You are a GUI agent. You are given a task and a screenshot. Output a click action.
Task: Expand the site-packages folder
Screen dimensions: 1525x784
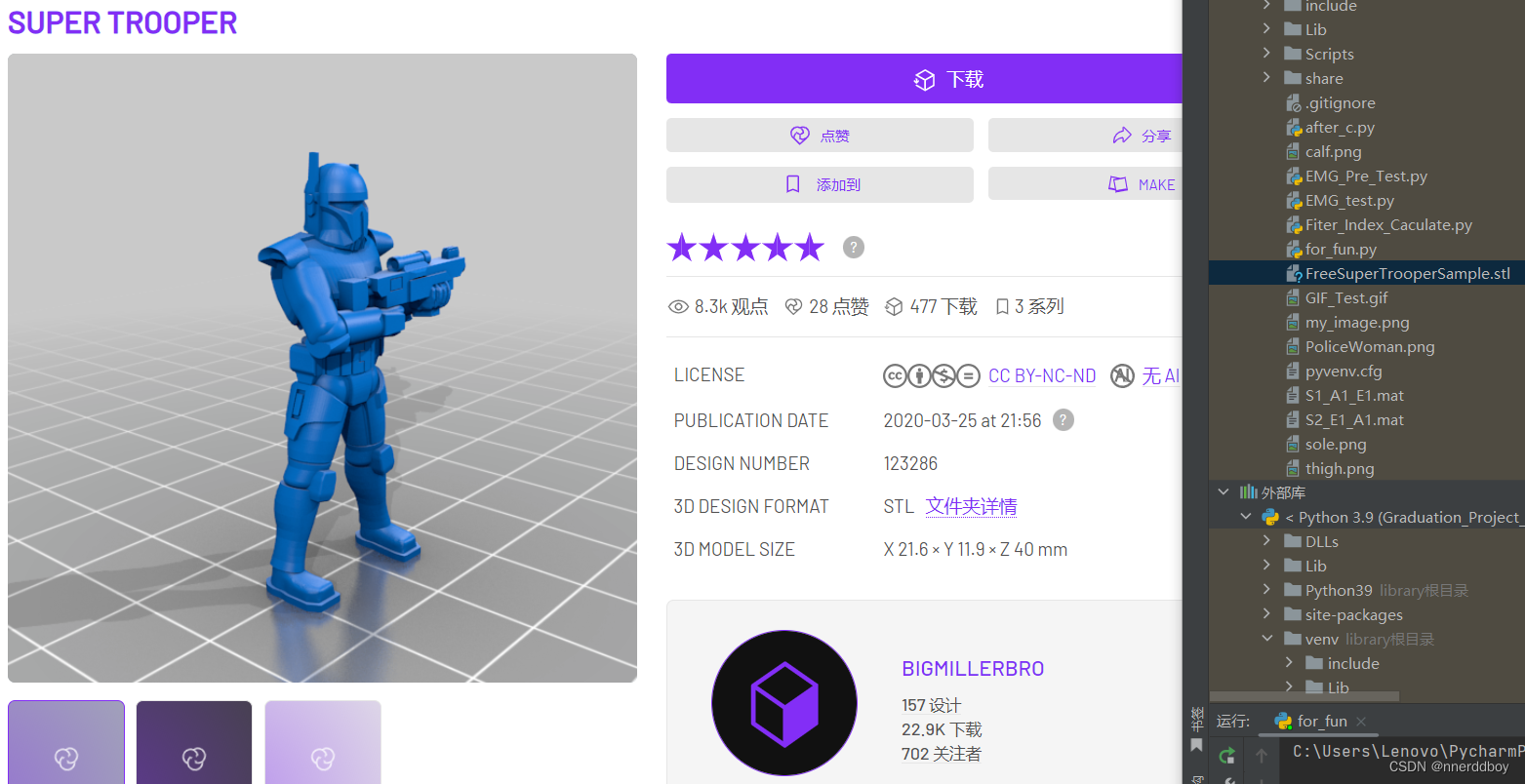click(x=1266, y=614)
